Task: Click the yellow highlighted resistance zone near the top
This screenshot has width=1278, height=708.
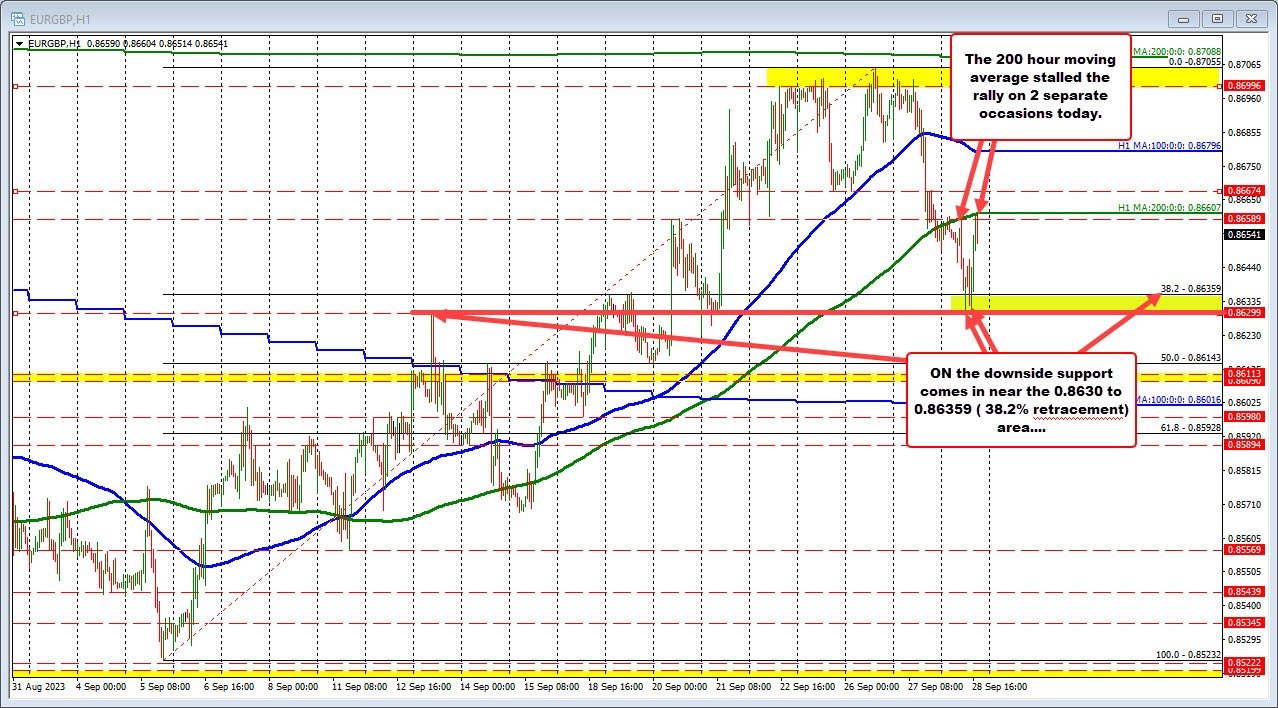Action: (860, 75)
